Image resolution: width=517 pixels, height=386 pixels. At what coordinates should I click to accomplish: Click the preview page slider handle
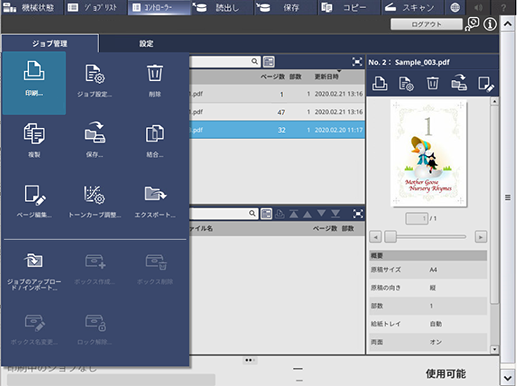tap(390, 237)
